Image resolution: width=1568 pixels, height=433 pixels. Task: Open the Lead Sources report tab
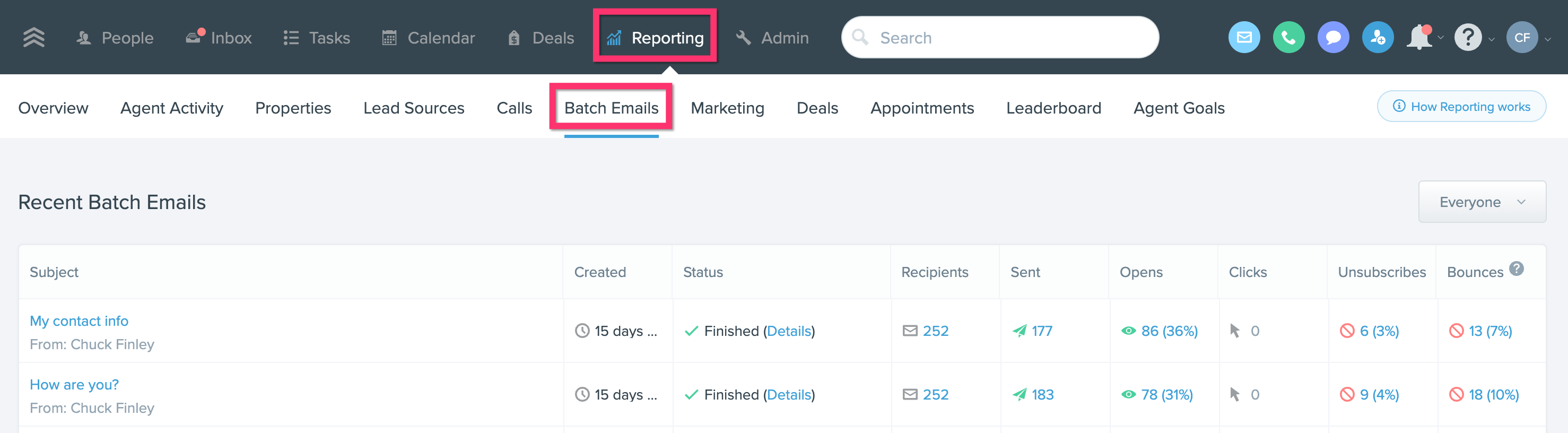pos(414,108)
